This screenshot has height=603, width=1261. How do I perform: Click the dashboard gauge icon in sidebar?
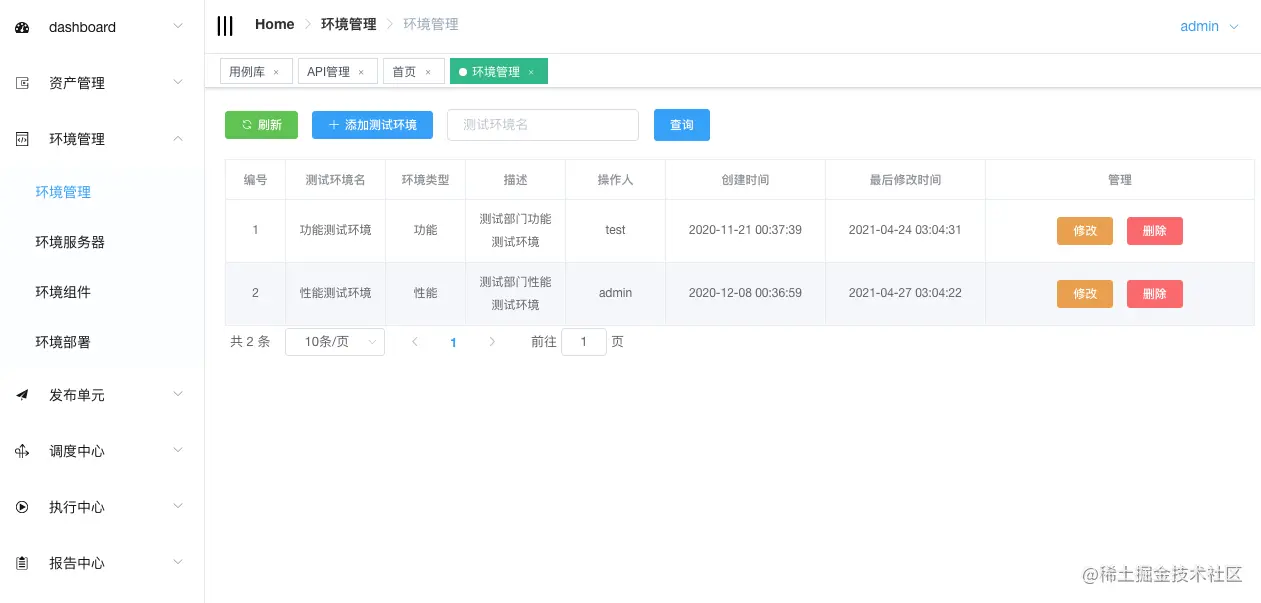[22, 28]
